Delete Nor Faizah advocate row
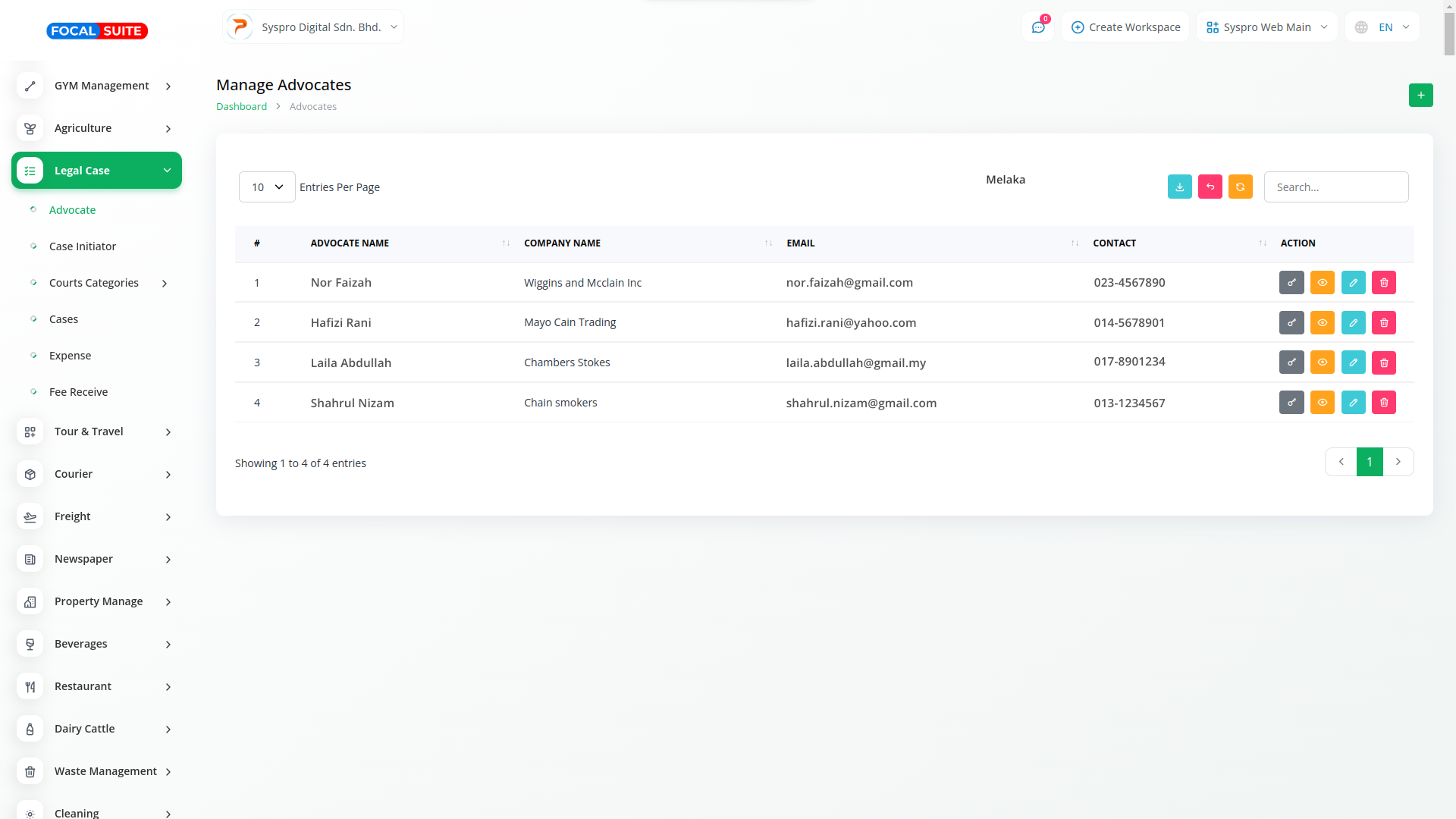1456x819 pixels. [x=1383, y=283]
